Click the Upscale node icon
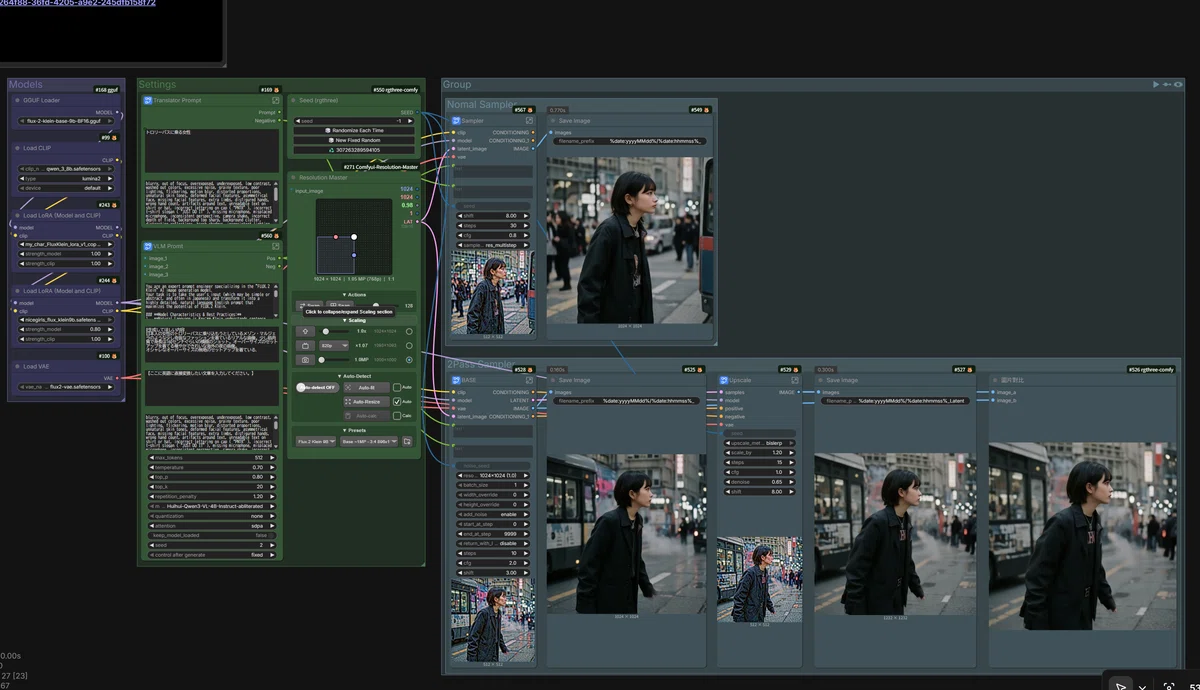The image size is (1200, 690). 724,380
